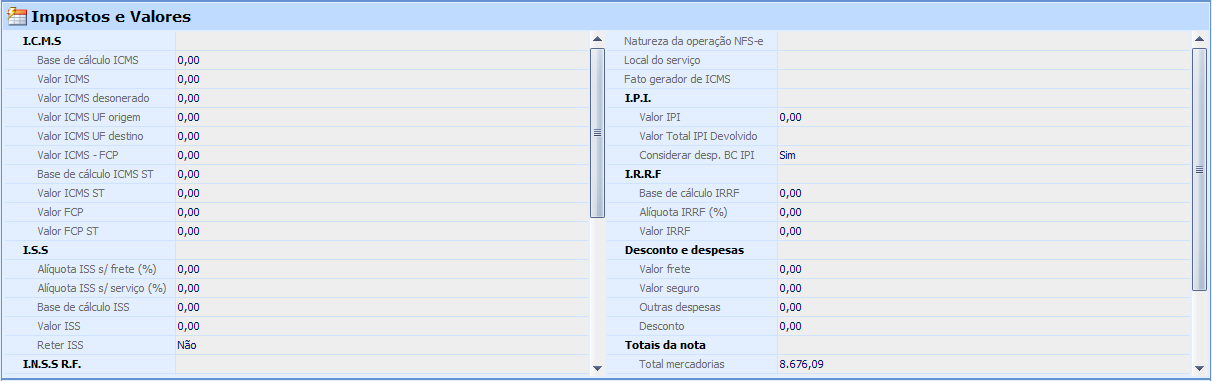Edit the Valor IPI value field
This screenshot has height=381, width=1212.
984,117
